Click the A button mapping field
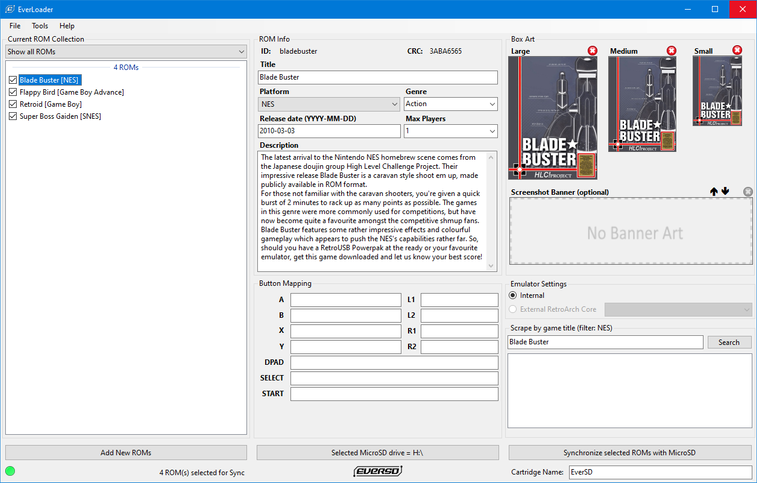 [x=346, y=299]
